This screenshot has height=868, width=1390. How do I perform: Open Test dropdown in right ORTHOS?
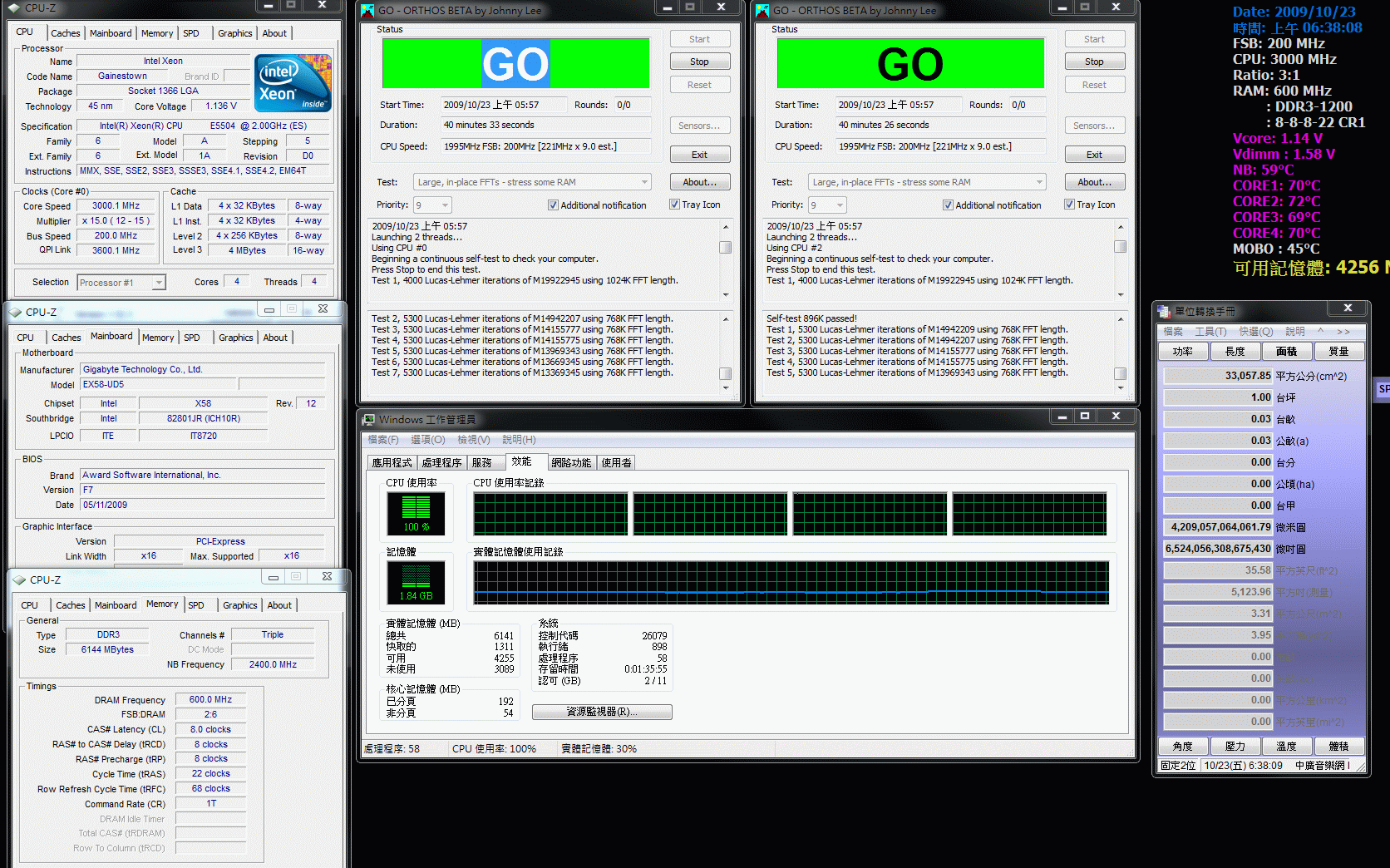[x=1039, y=182]
